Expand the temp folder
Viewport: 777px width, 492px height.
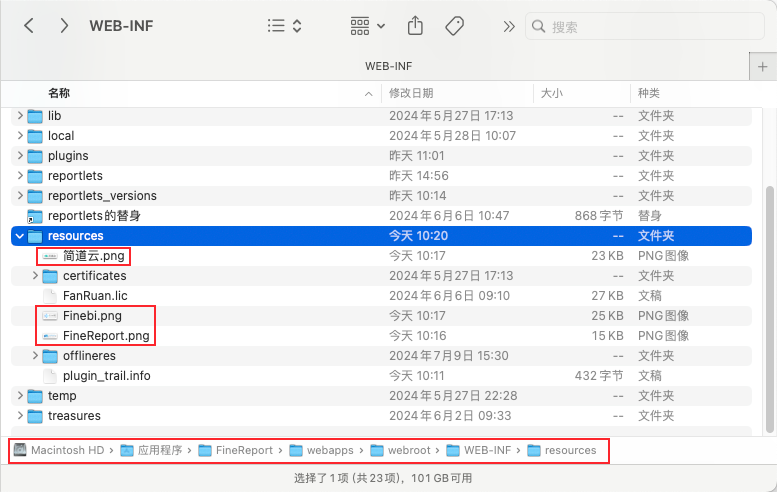pyautogui.click(x=20, y=395)
